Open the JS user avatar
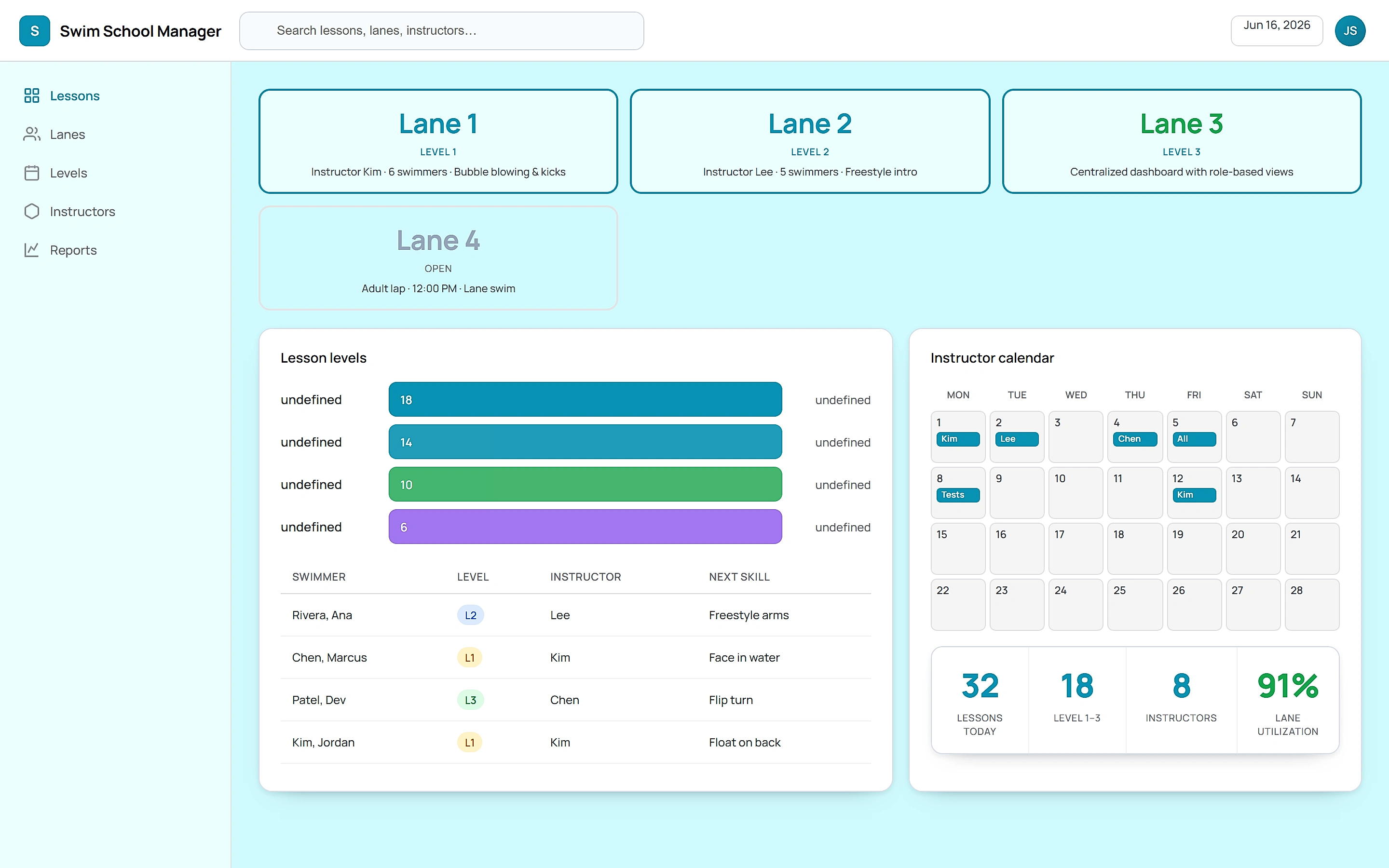 [1350, 31]
